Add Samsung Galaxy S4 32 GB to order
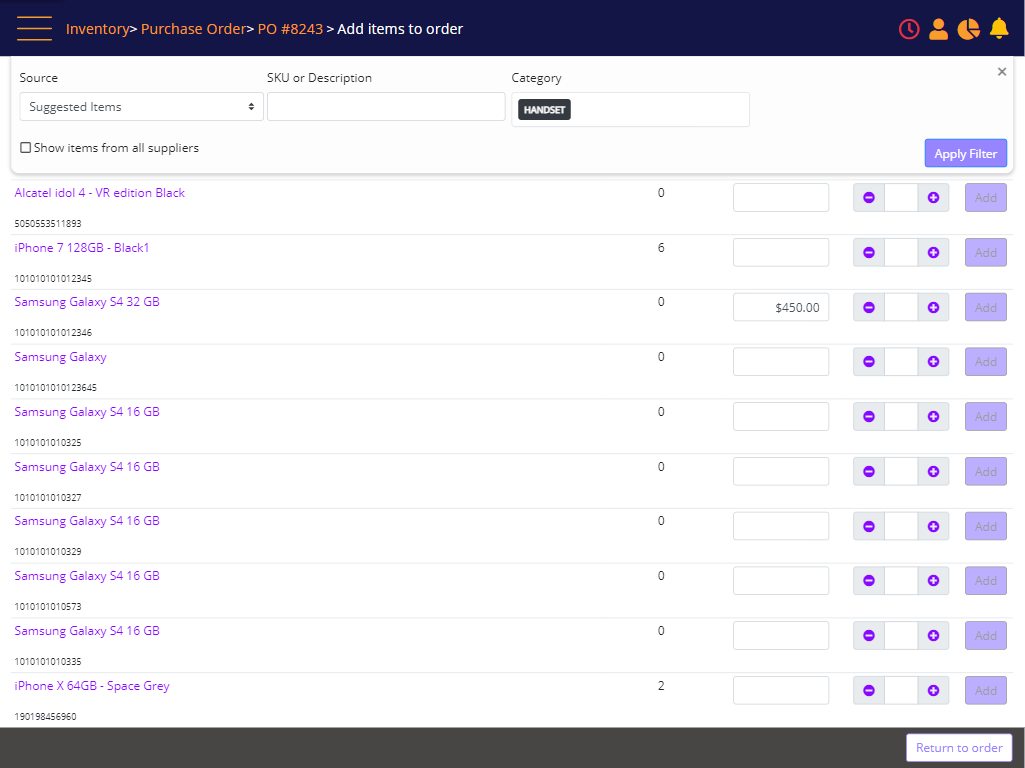Image resolution: width=1025 pixels, height=768 pixels. (986, 307)
